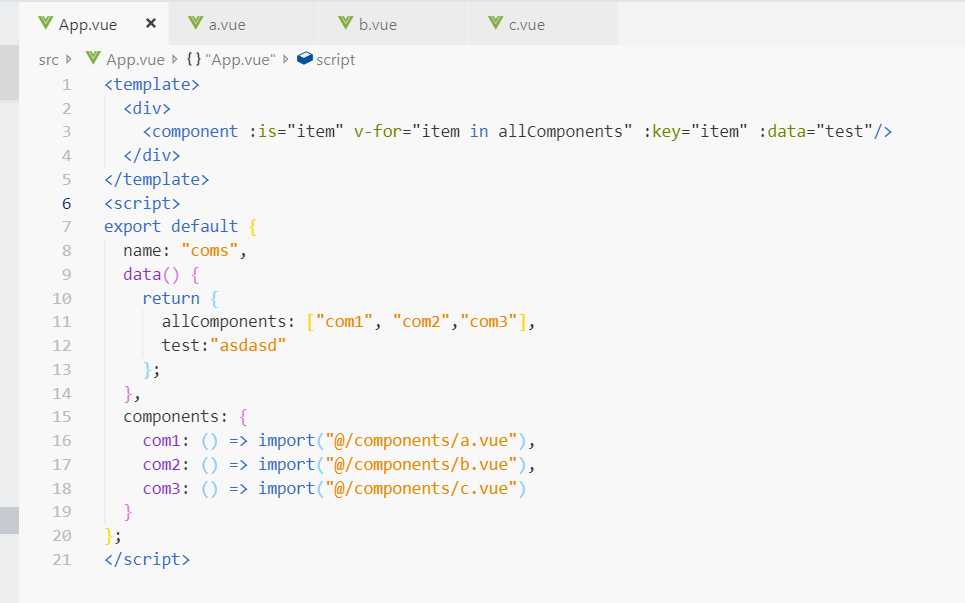Screen dimensions: 965x603
Task: Open the App.vue file breadcrumb
Action: pyautogui.click(x=135, y=60)
